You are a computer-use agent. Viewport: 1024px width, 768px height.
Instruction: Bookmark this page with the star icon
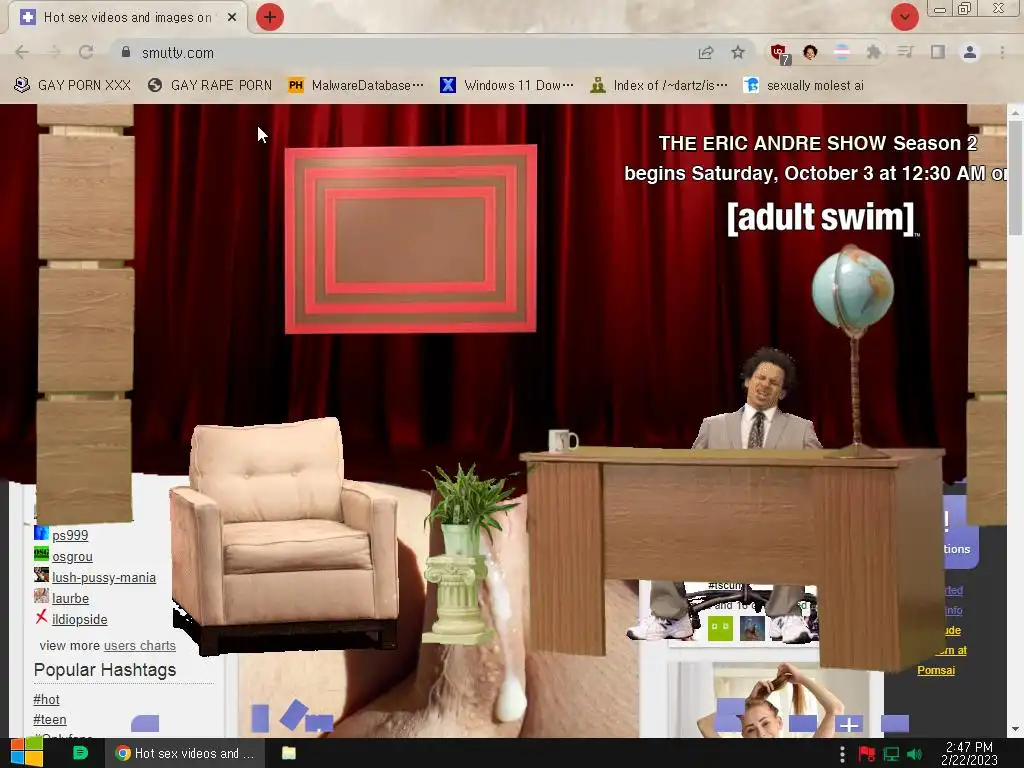[x=737, y=52]
